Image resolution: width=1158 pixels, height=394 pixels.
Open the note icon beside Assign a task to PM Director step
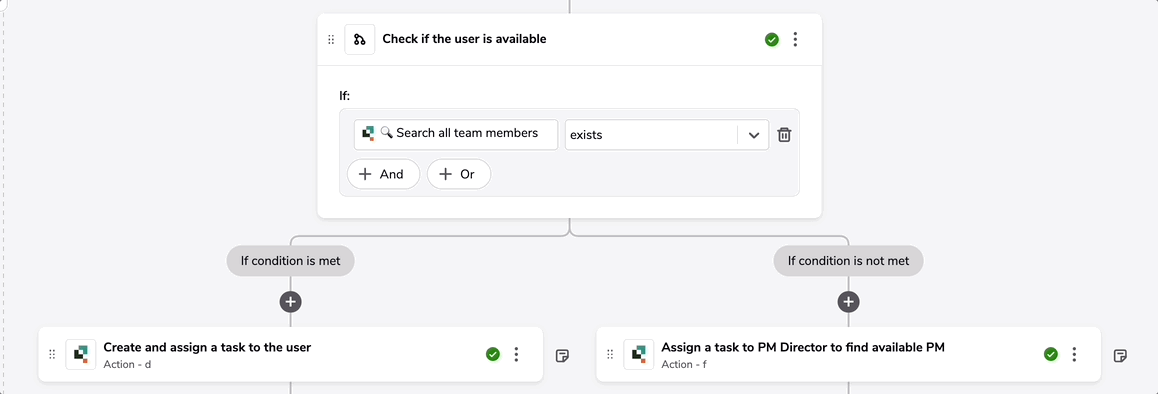[x=1120, y=356]
